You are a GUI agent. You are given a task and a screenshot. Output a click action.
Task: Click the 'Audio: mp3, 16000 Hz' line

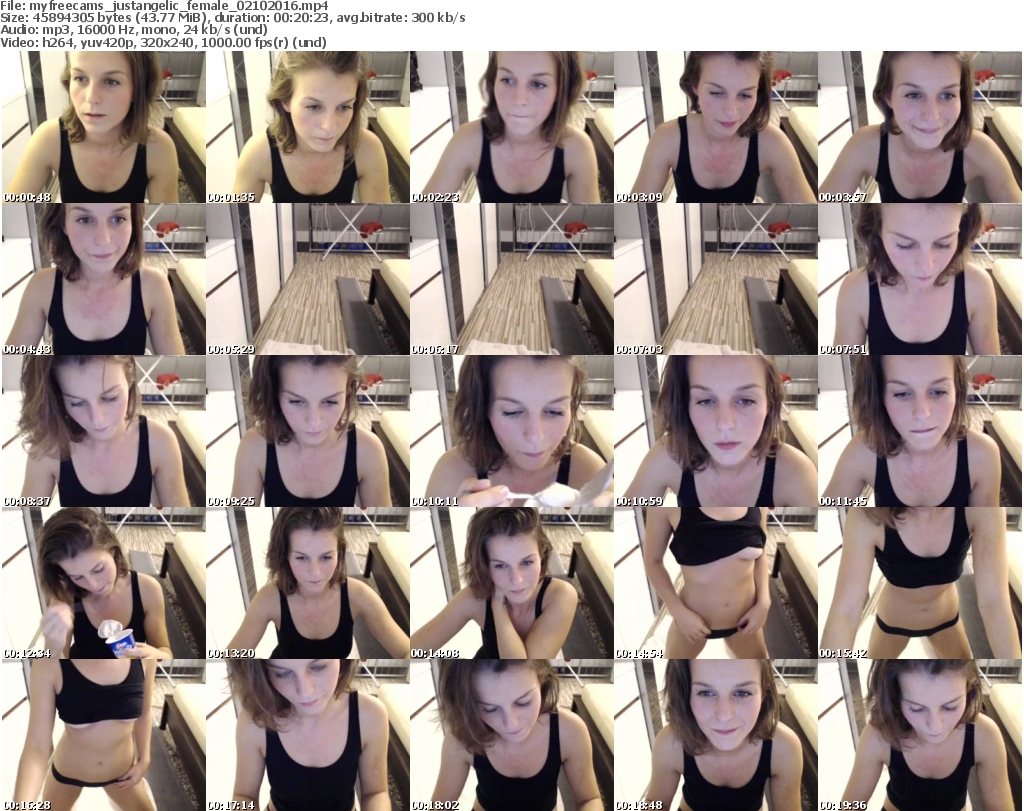(x=134, y=29)
